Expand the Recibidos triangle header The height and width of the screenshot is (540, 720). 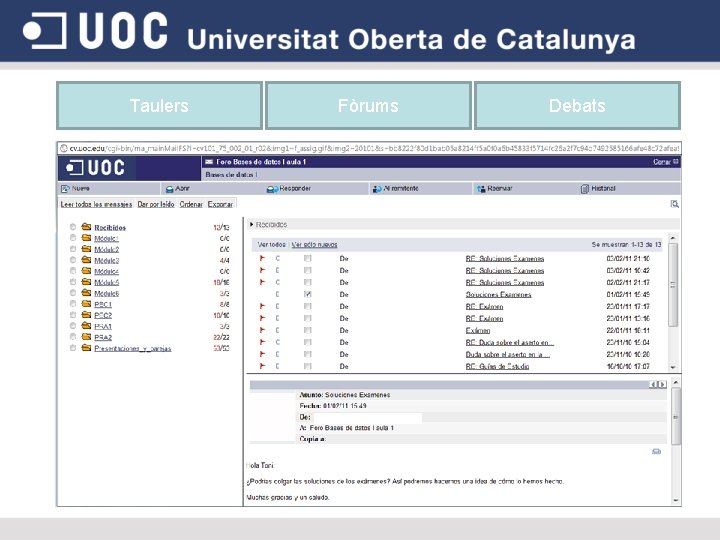251,225
